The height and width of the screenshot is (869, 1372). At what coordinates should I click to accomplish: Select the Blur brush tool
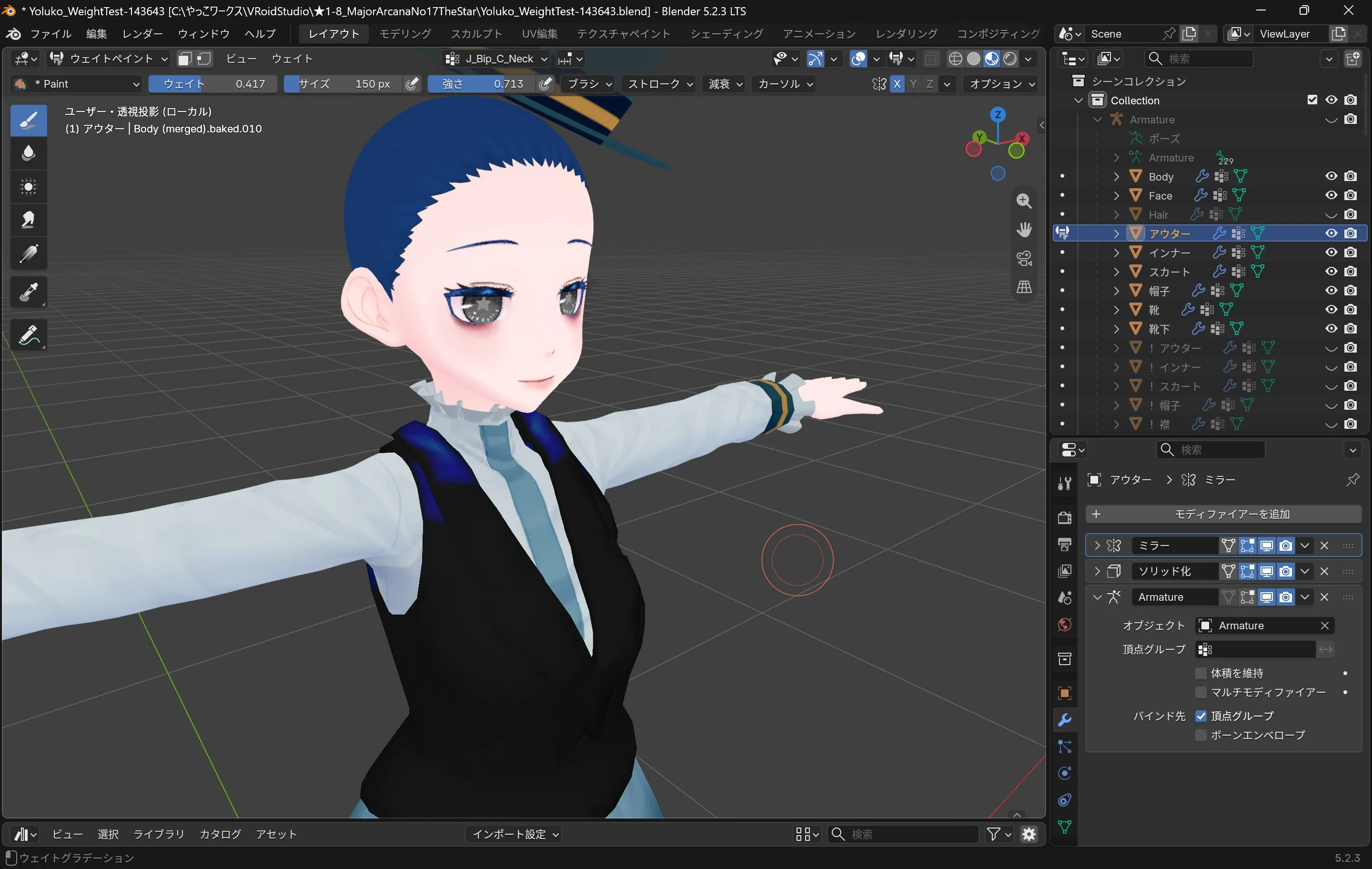click(29, 153)
